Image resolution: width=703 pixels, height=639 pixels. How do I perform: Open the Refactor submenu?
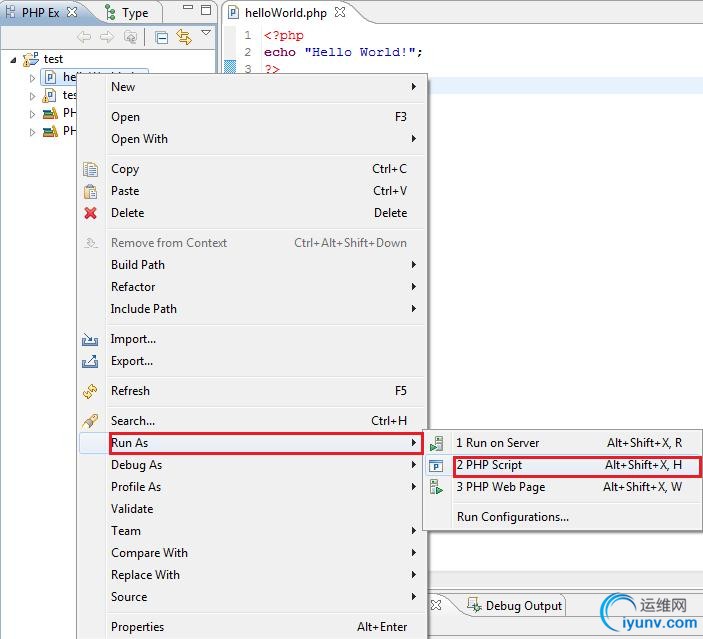pos(265,287)
